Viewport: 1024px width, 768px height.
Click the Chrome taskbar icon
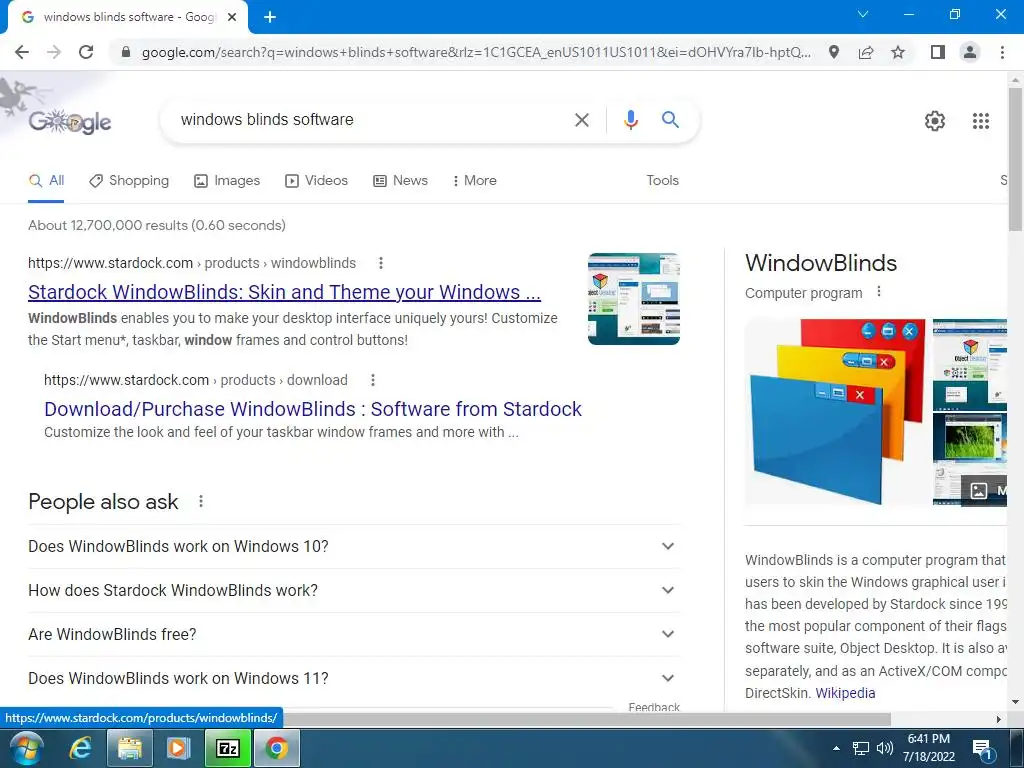[x=276, y=748]
